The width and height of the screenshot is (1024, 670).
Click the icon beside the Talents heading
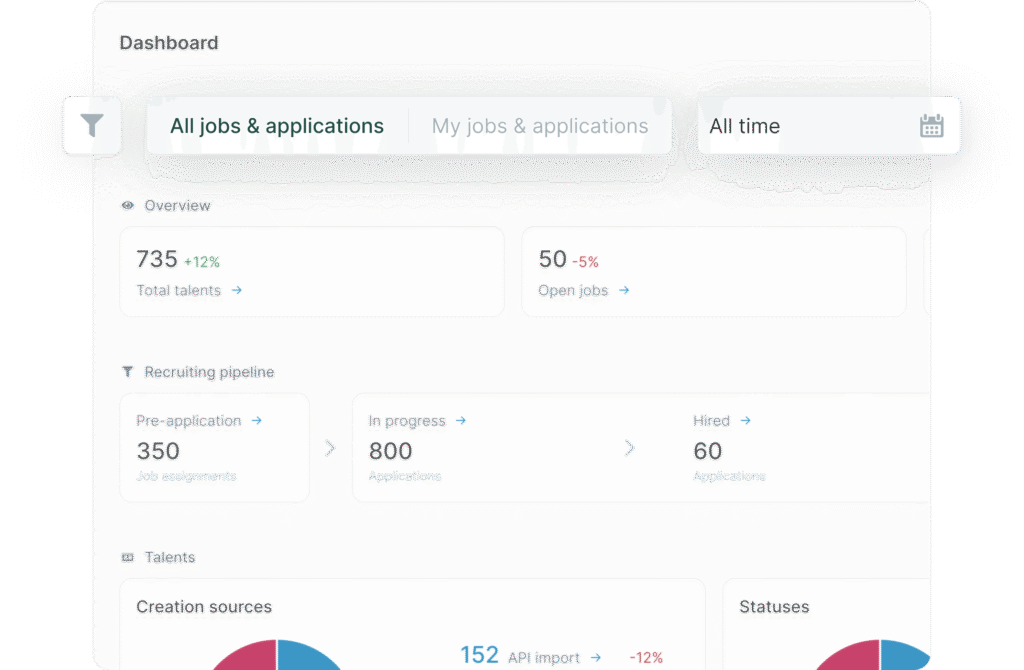coord(127,557)
